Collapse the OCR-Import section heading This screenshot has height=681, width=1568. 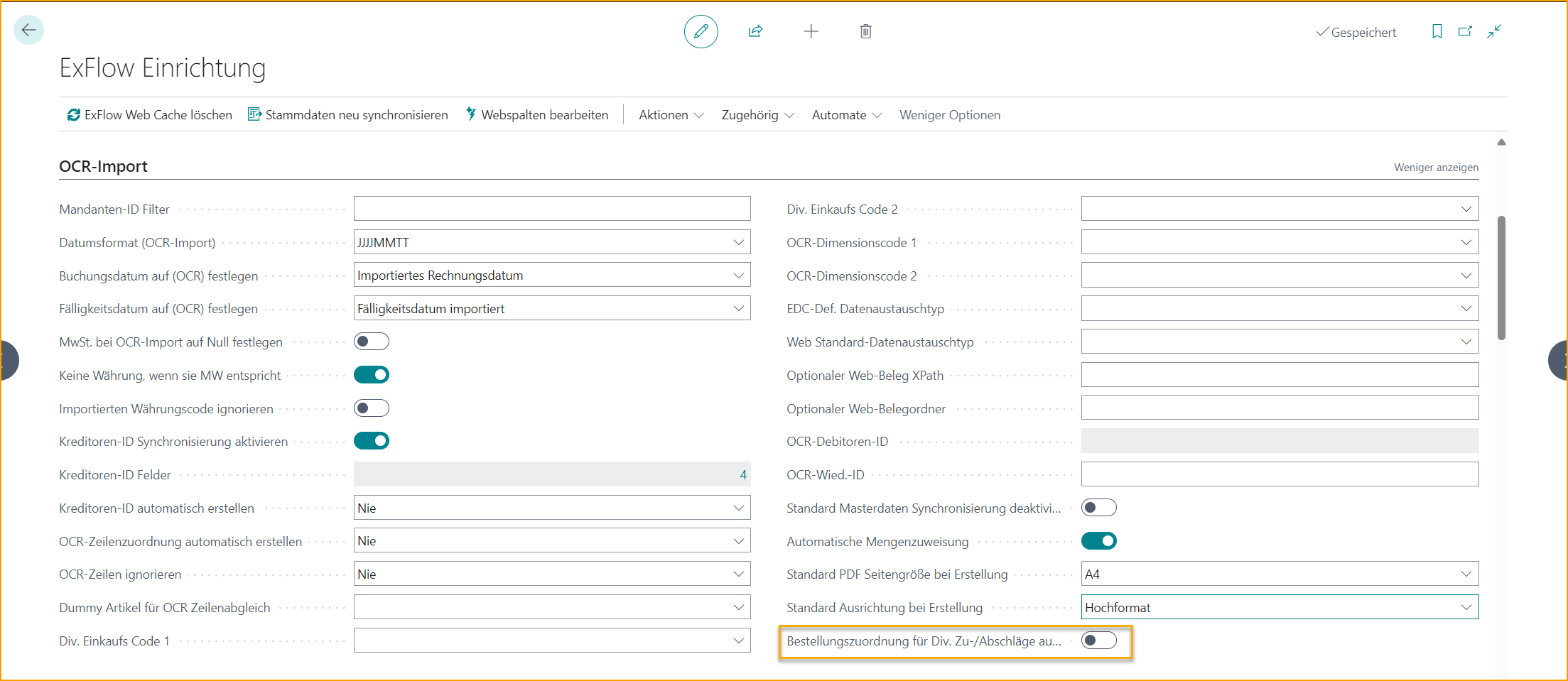click(x=103, y=166)
